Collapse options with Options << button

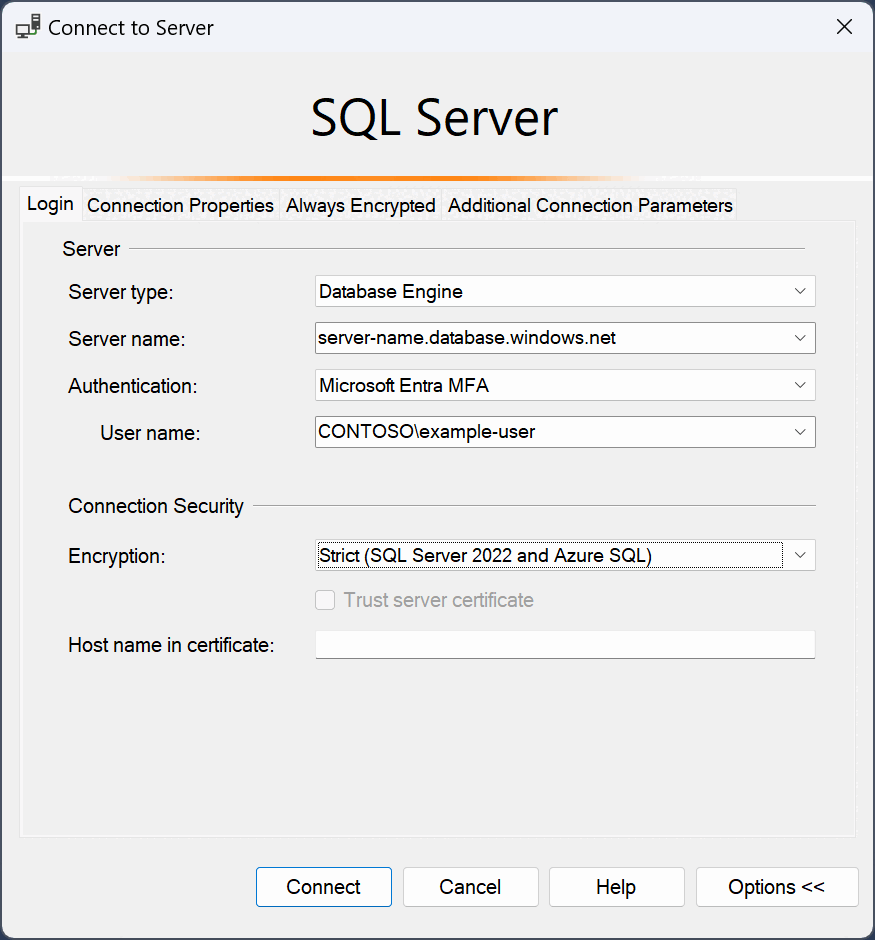tap(777, 887)
